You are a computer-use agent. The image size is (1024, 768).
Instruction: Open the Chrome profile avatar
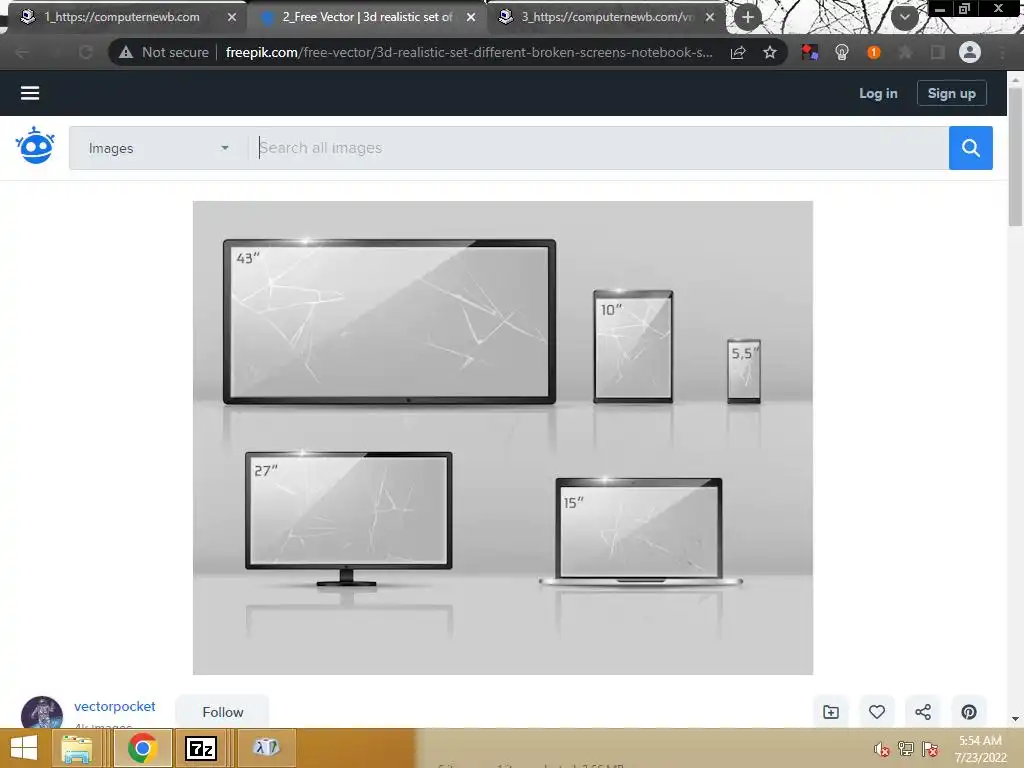[970, 52]
